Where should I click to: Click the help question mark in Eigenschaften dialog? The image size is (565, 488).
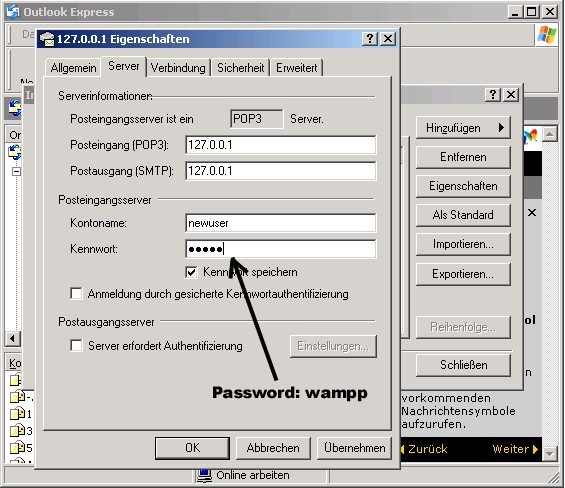370,39
